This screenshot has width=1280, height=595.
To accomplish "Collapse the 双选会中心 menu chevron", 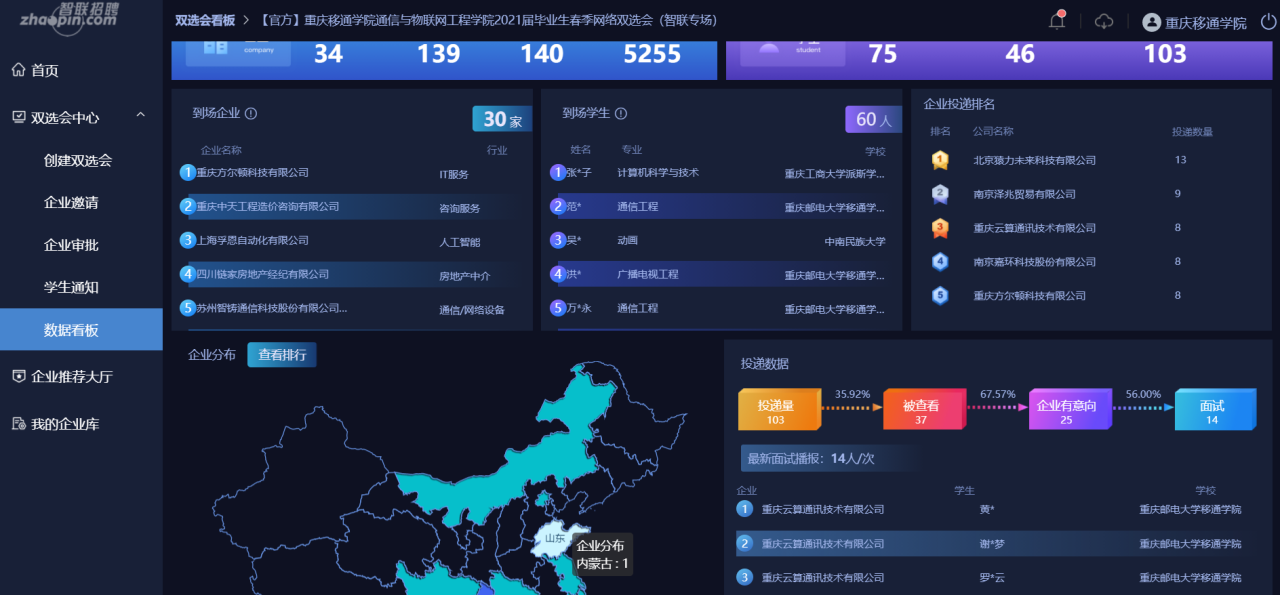I will coord(141,116).
